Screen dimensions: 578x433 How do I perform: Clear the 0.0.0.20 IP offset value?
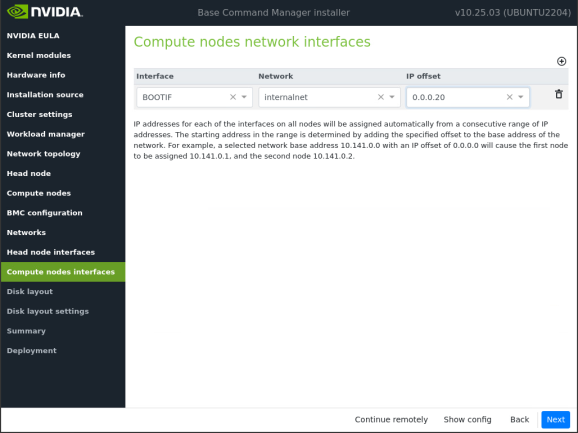pos(509,97)
